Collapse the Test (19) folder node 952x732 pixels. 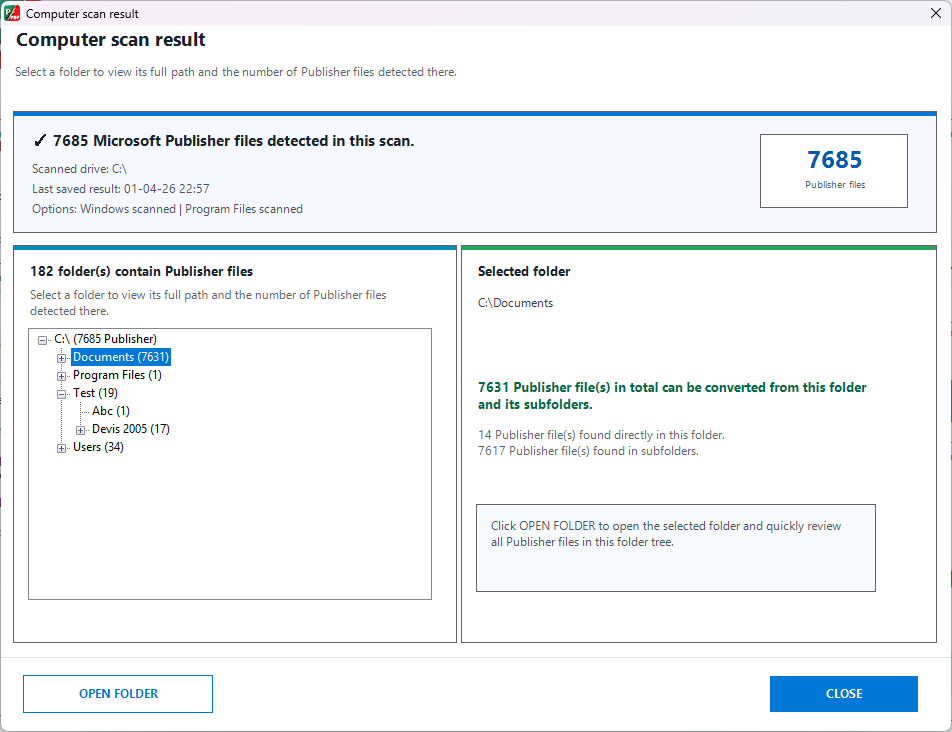[61, 394]
